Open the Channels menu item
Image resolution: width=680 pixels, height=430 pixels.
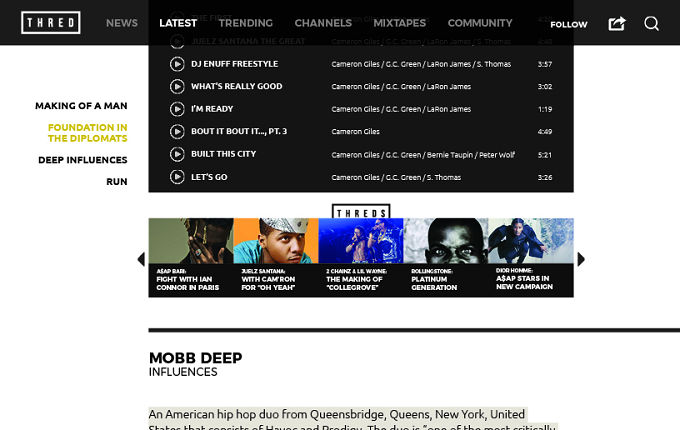323,23
